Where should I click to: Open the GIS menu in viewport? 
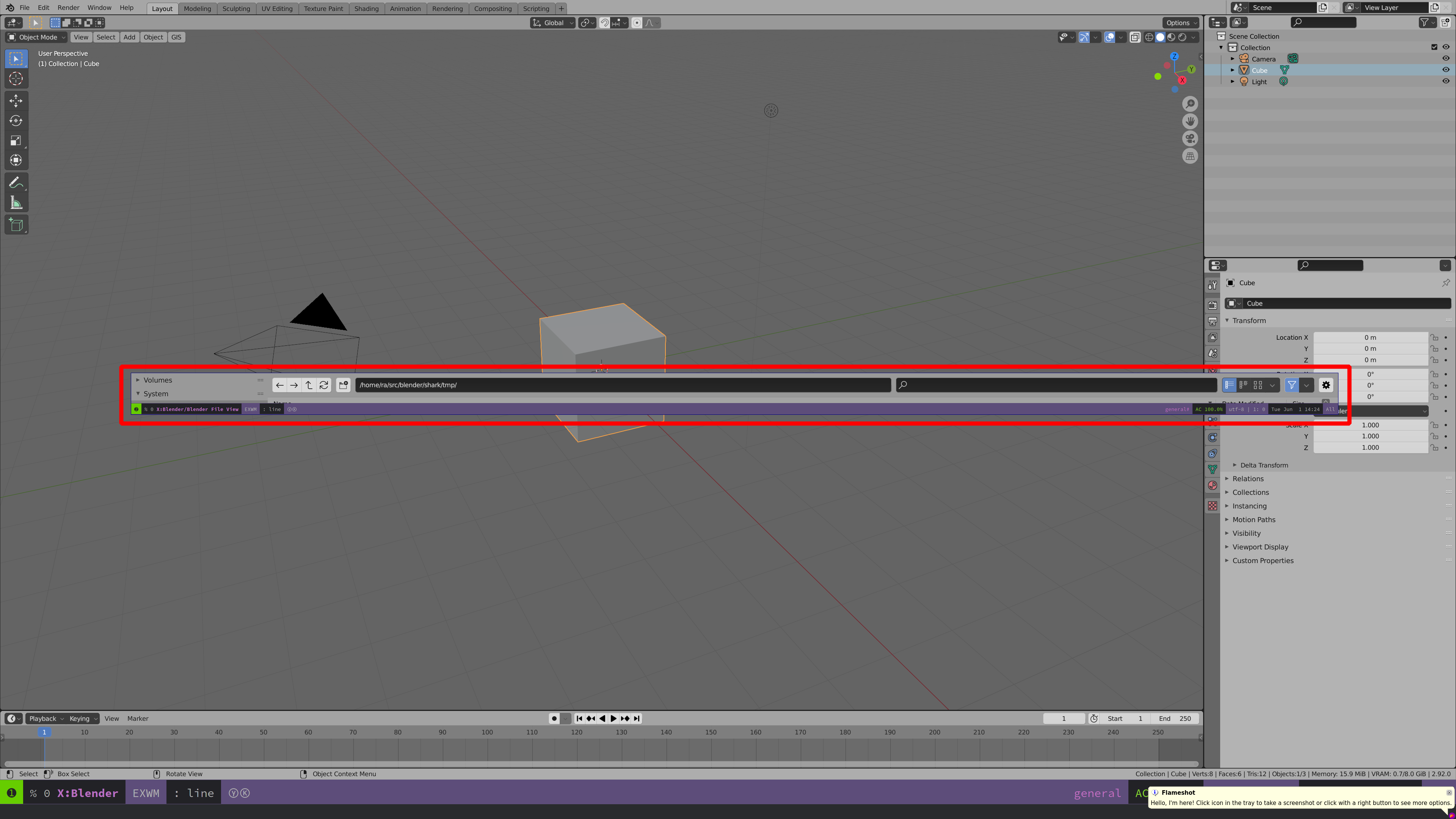tap(176, 37)
